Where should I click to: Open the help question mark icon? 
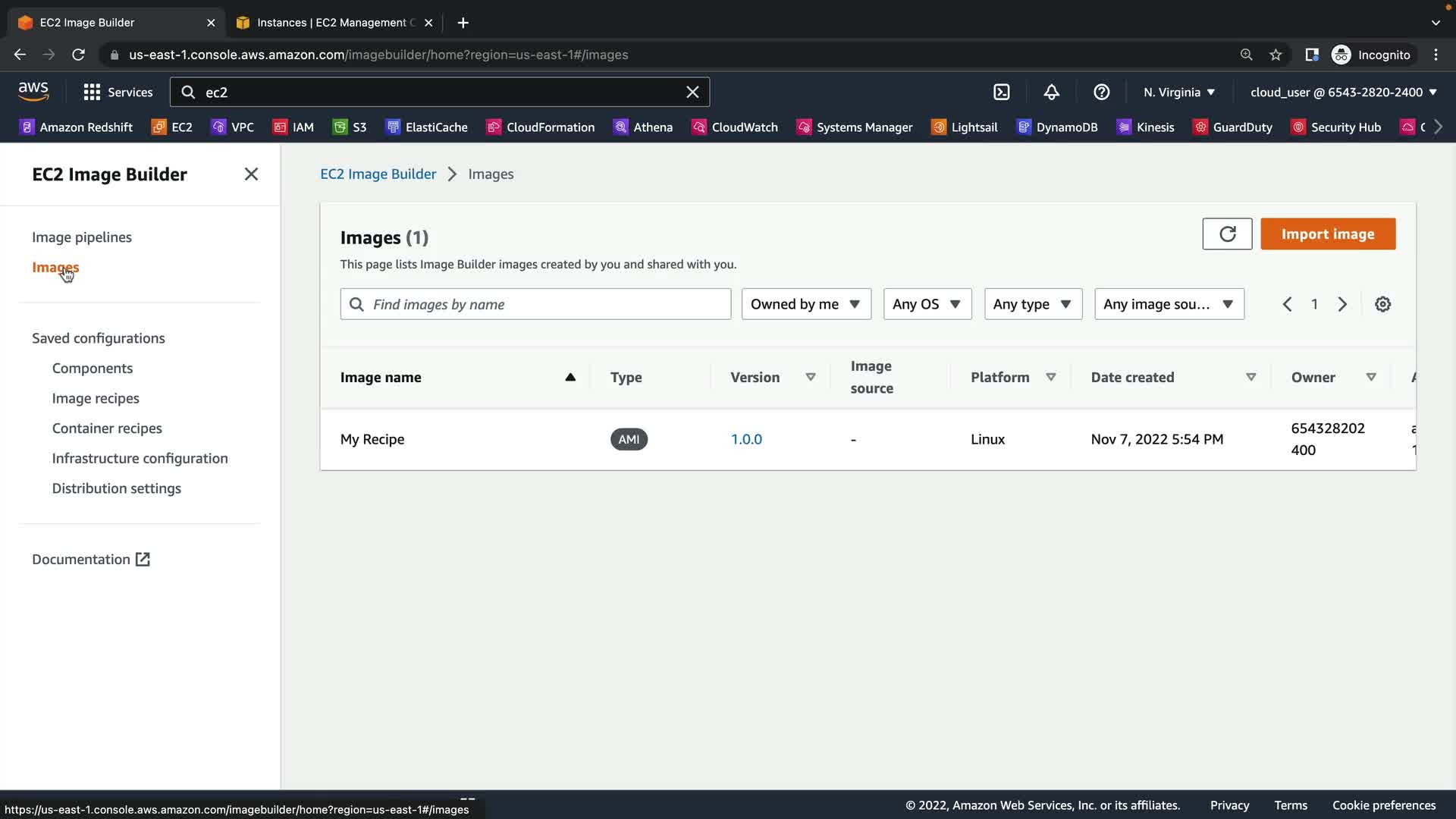click(x=1101, y=92)
